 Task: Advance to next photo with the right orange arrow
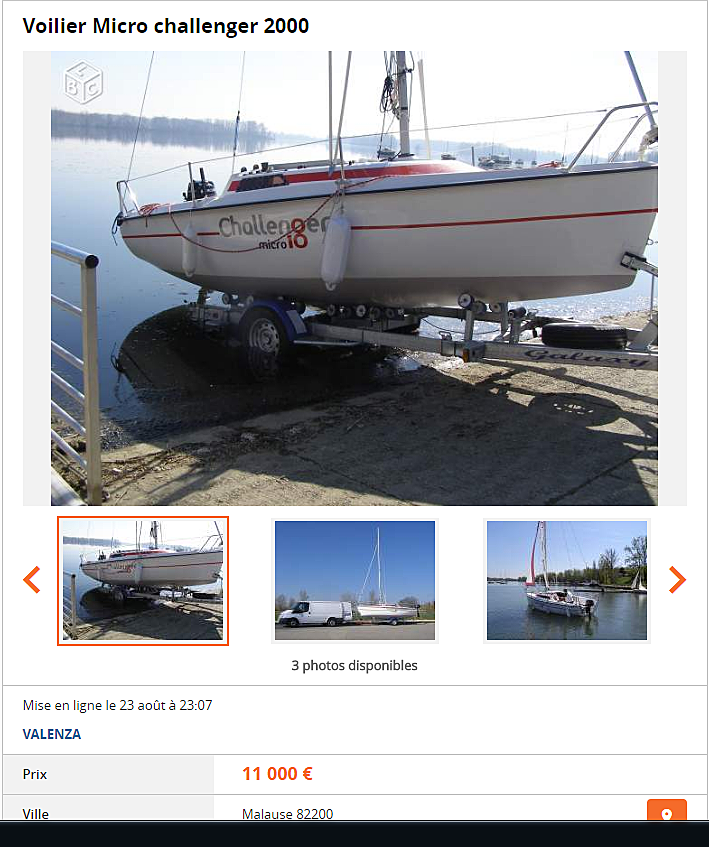pos(677,580)
